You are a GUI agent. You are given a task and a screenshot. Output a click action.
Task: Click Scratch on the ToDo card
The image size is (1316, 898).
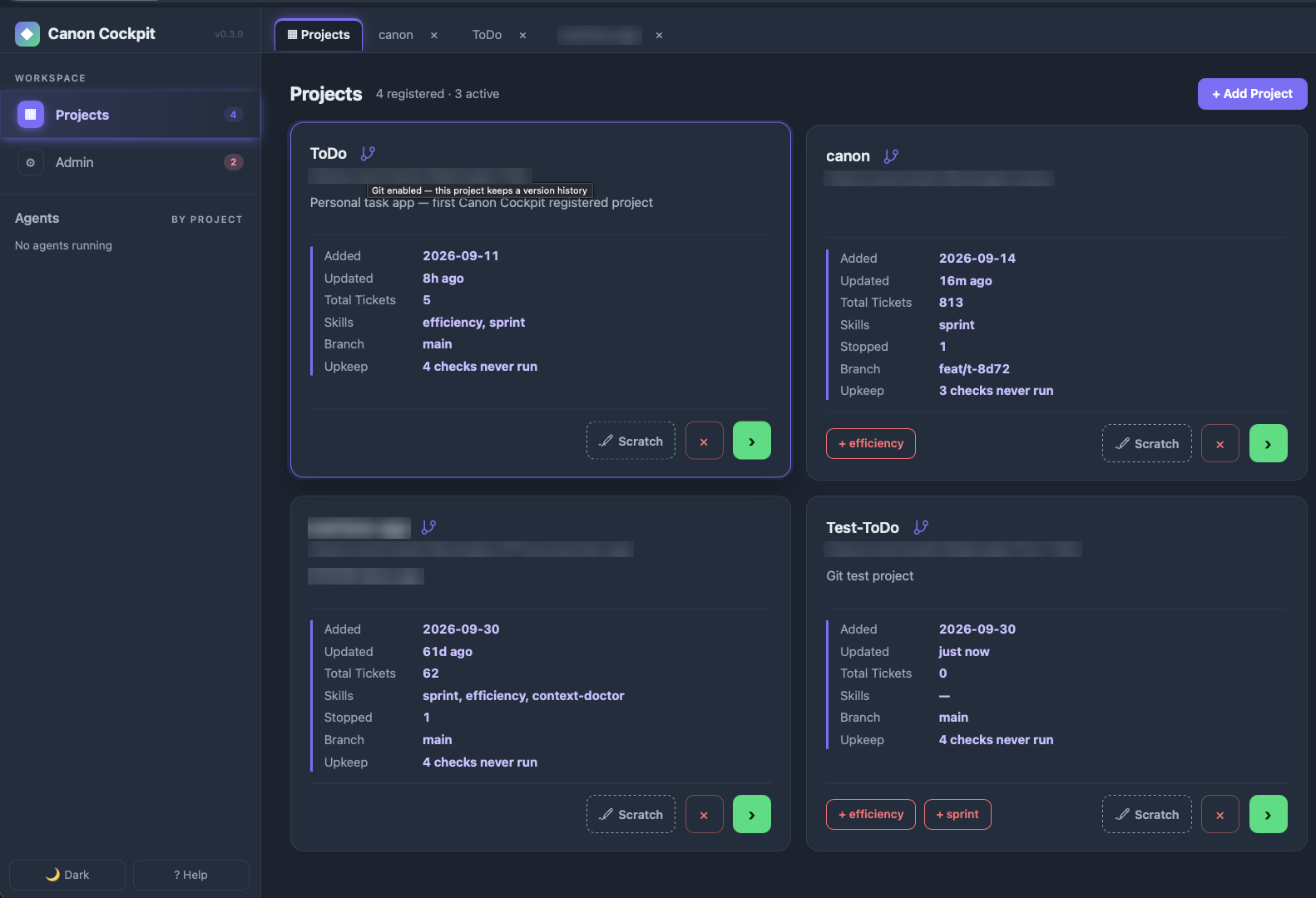(631, 441)
